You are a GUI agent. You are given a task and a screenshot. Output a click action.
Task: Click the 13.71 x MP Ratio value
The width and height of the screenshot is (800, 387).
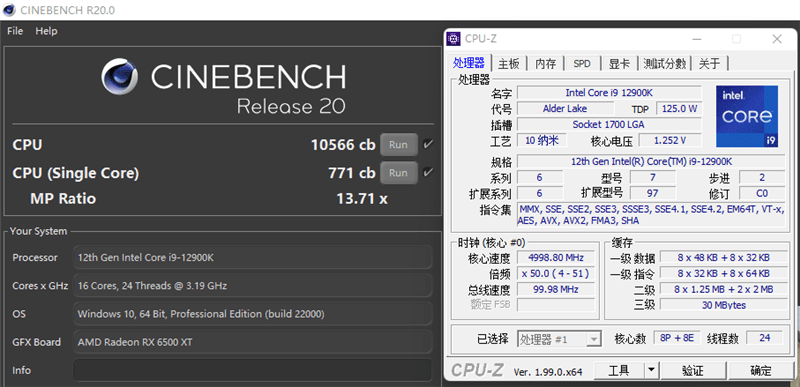(362, 198)
